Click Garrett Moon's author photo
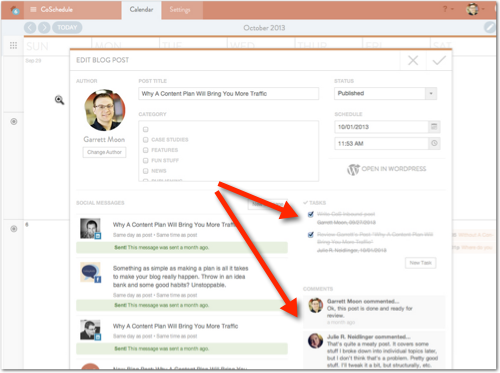 [x=105, y=110]
